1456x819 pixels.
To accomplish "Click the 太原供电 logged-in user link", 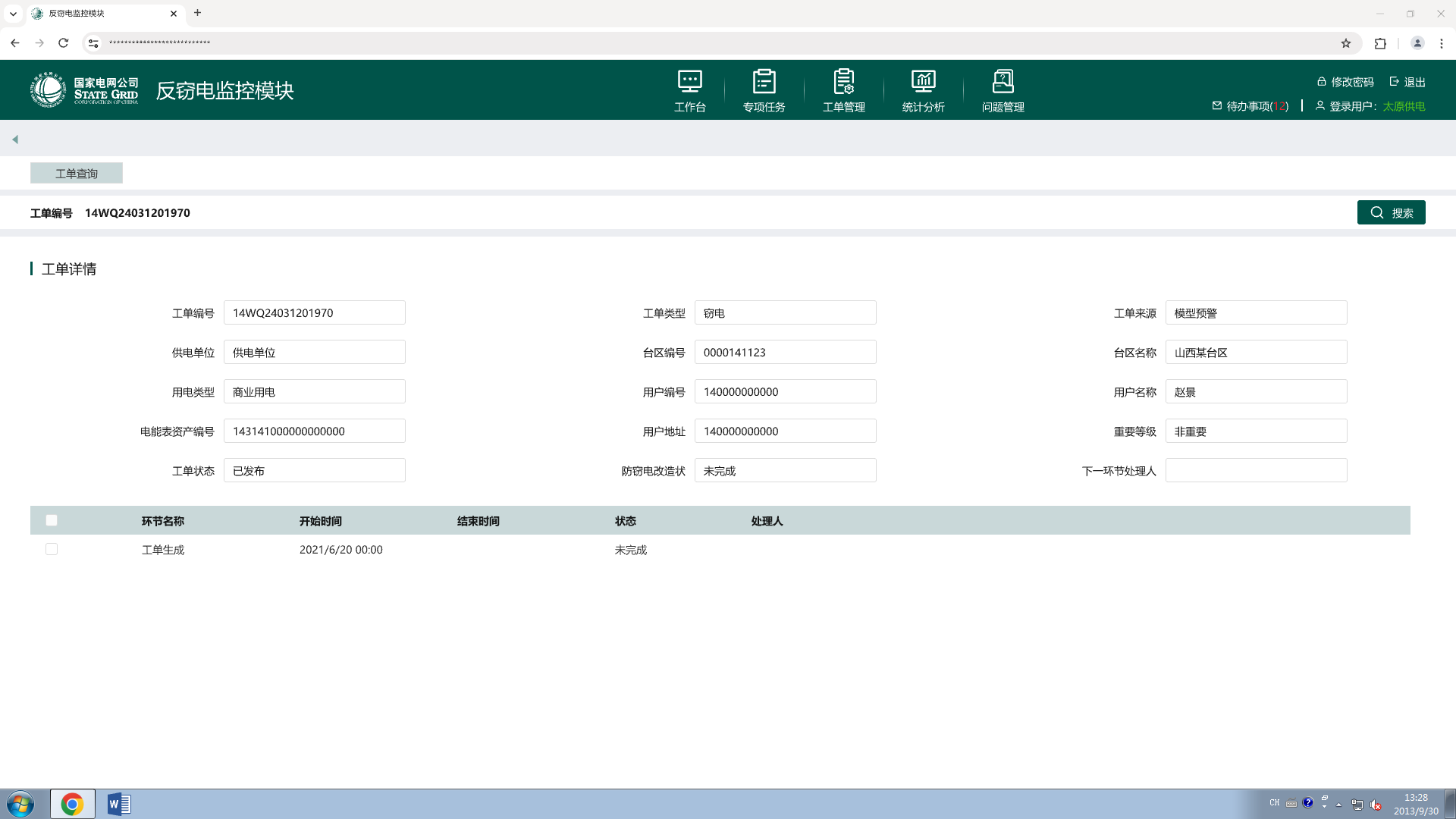I will (1403, 106).
